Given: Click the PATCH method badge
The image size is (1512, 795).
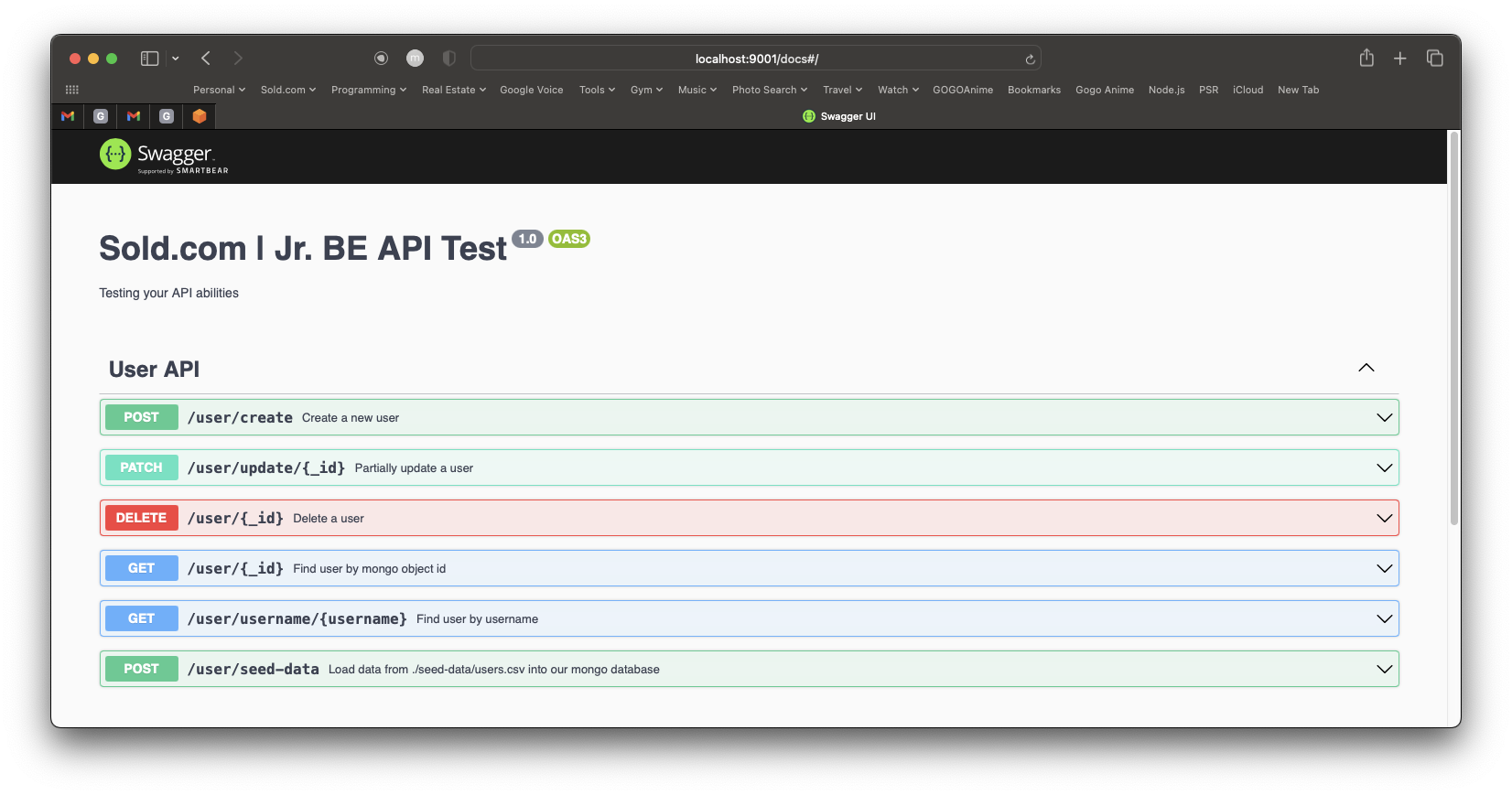Looking at the screenshot, I should coord(142,467).
